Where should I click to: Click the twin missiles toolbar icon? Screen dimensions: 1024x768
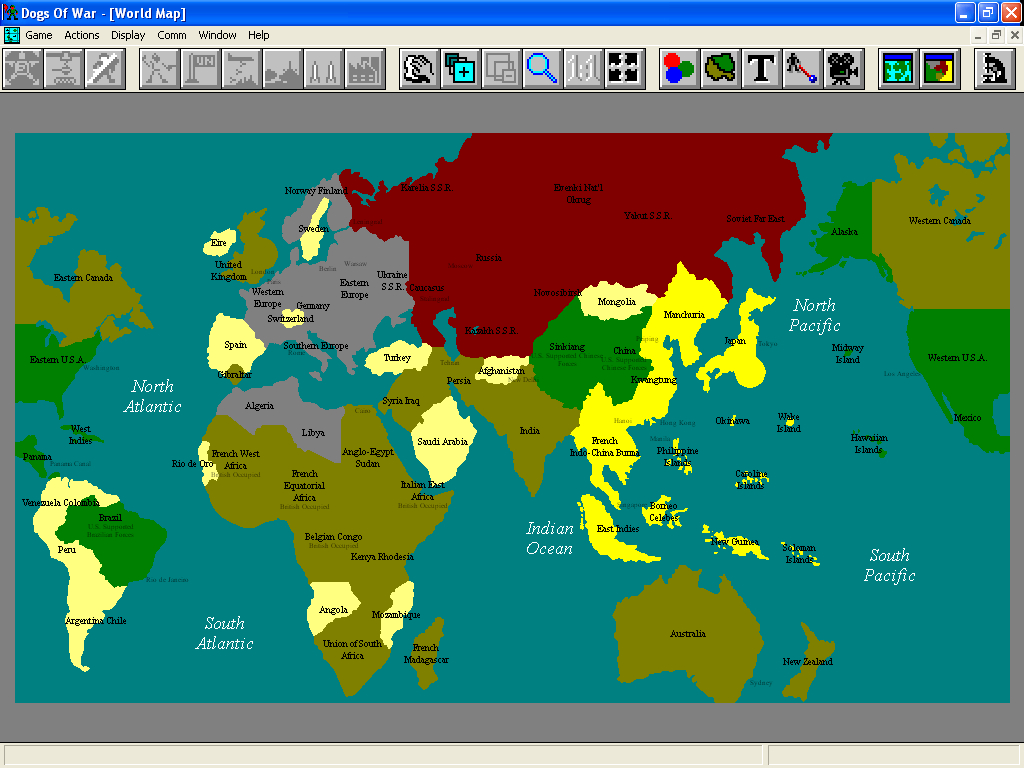pos(324,69)
